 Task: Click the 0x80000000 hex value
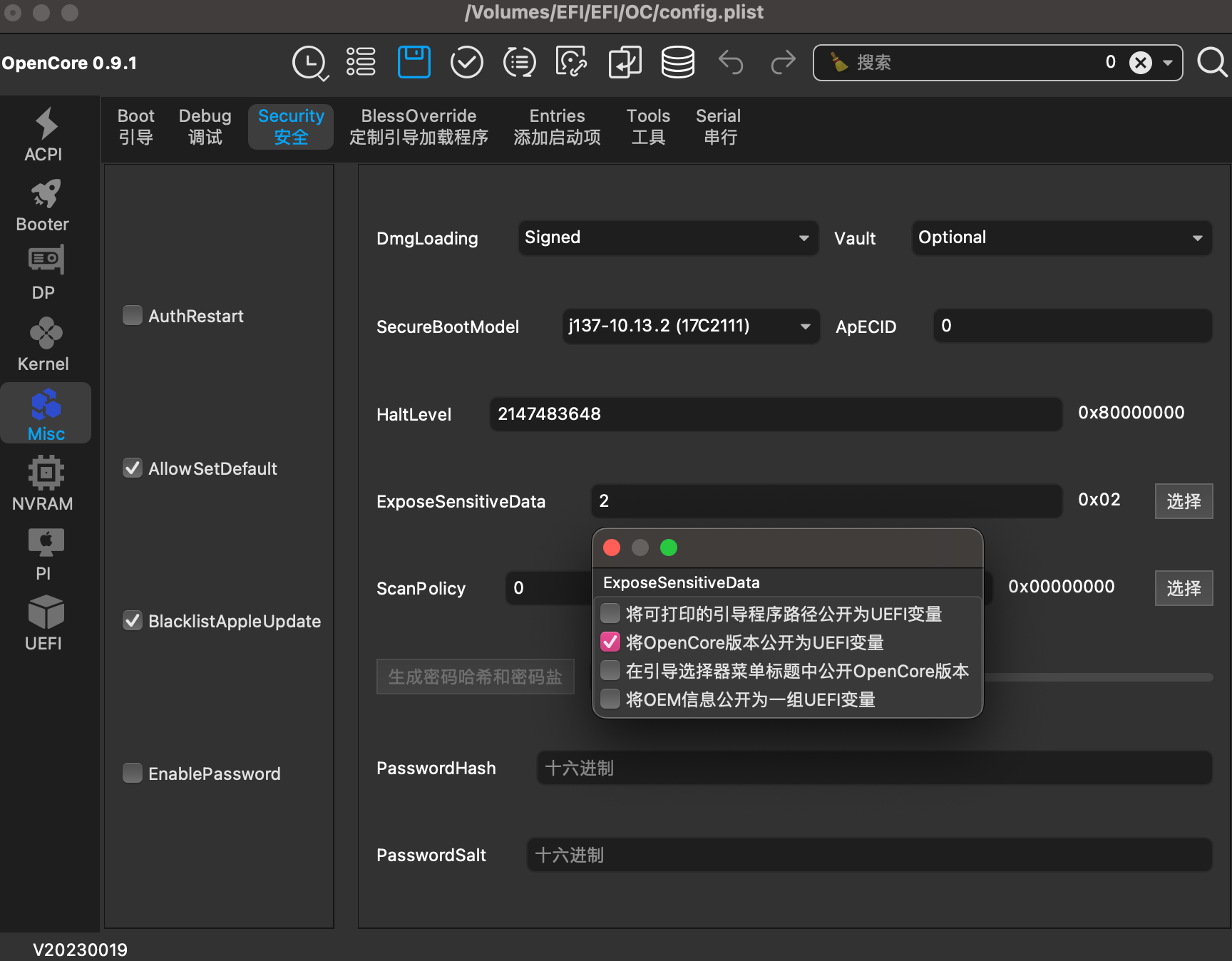(x=1131, y=413)
